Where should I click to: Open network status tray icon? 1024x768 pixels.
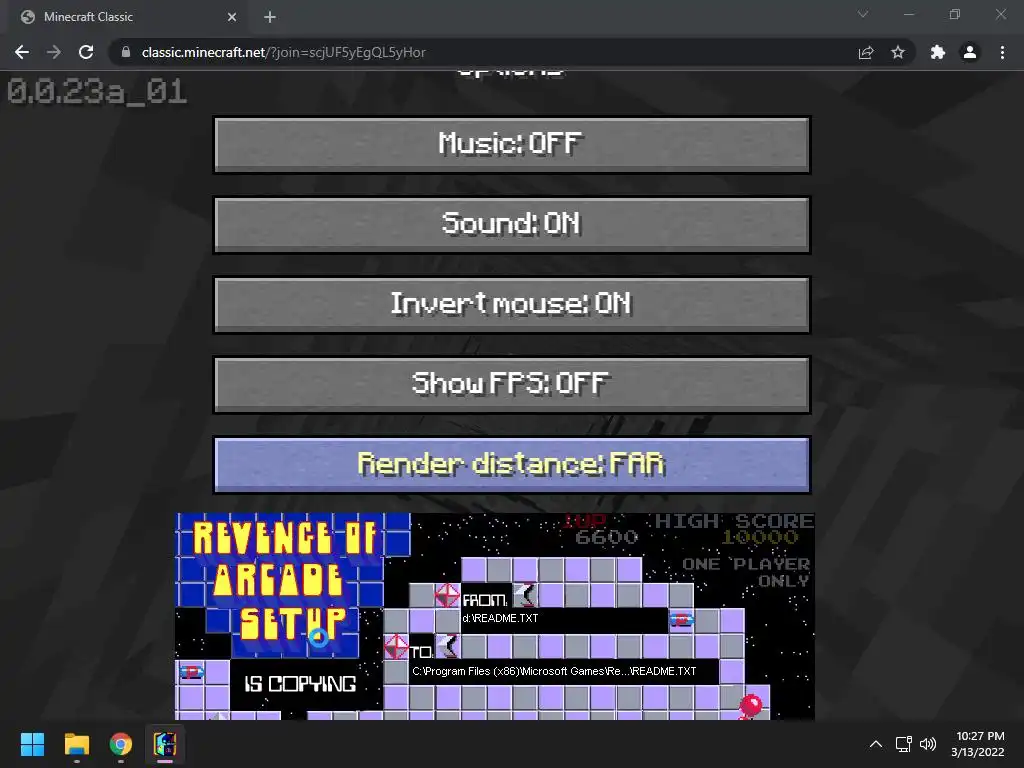click(903, 744)
